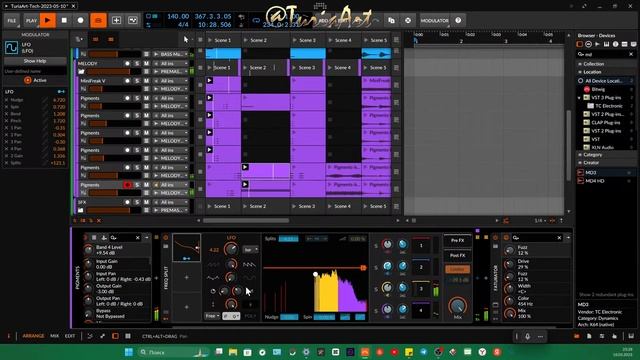Switch to the ARRANGE view
Viewport: 640px width, 360px height.
click(x=33, y=336)
